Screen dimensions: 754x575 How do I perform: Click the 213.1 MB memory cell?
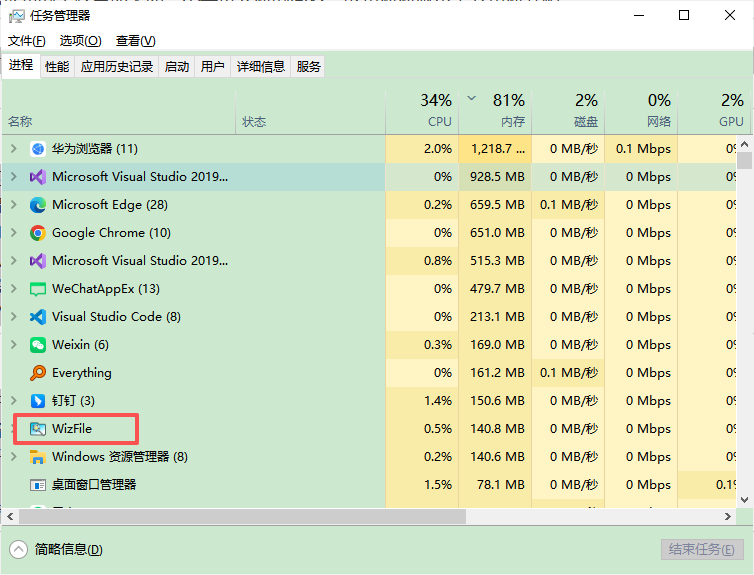tap(495, 317)
